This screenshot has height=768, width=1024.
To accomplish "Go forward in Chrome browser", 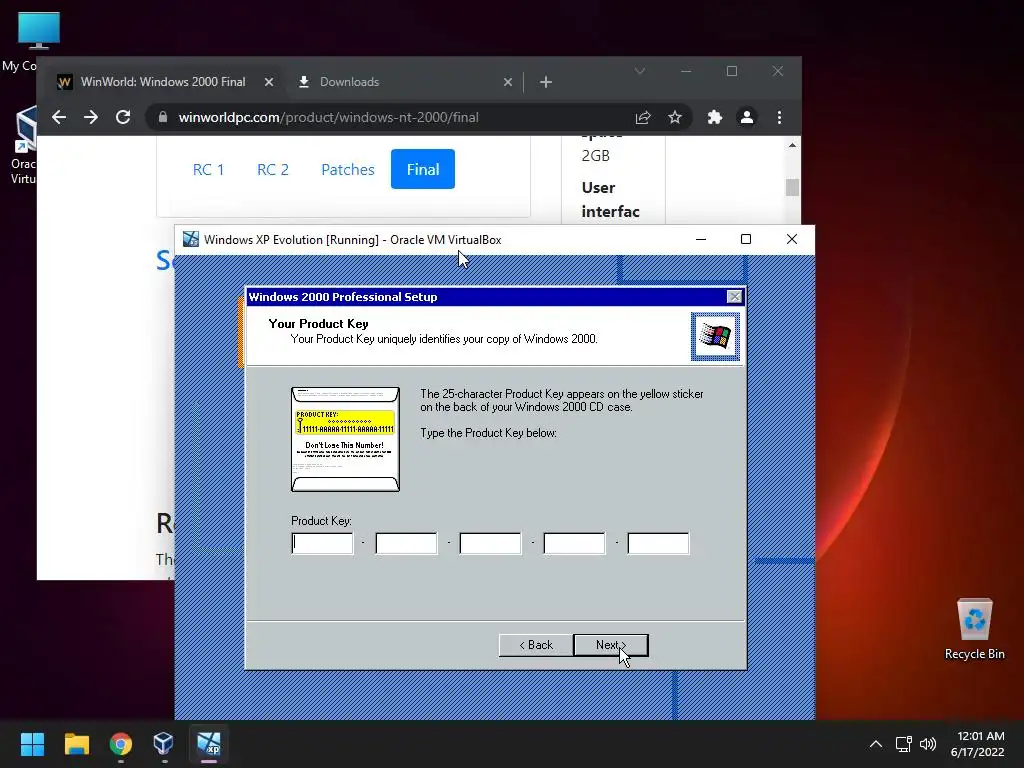I will (91, 117).
